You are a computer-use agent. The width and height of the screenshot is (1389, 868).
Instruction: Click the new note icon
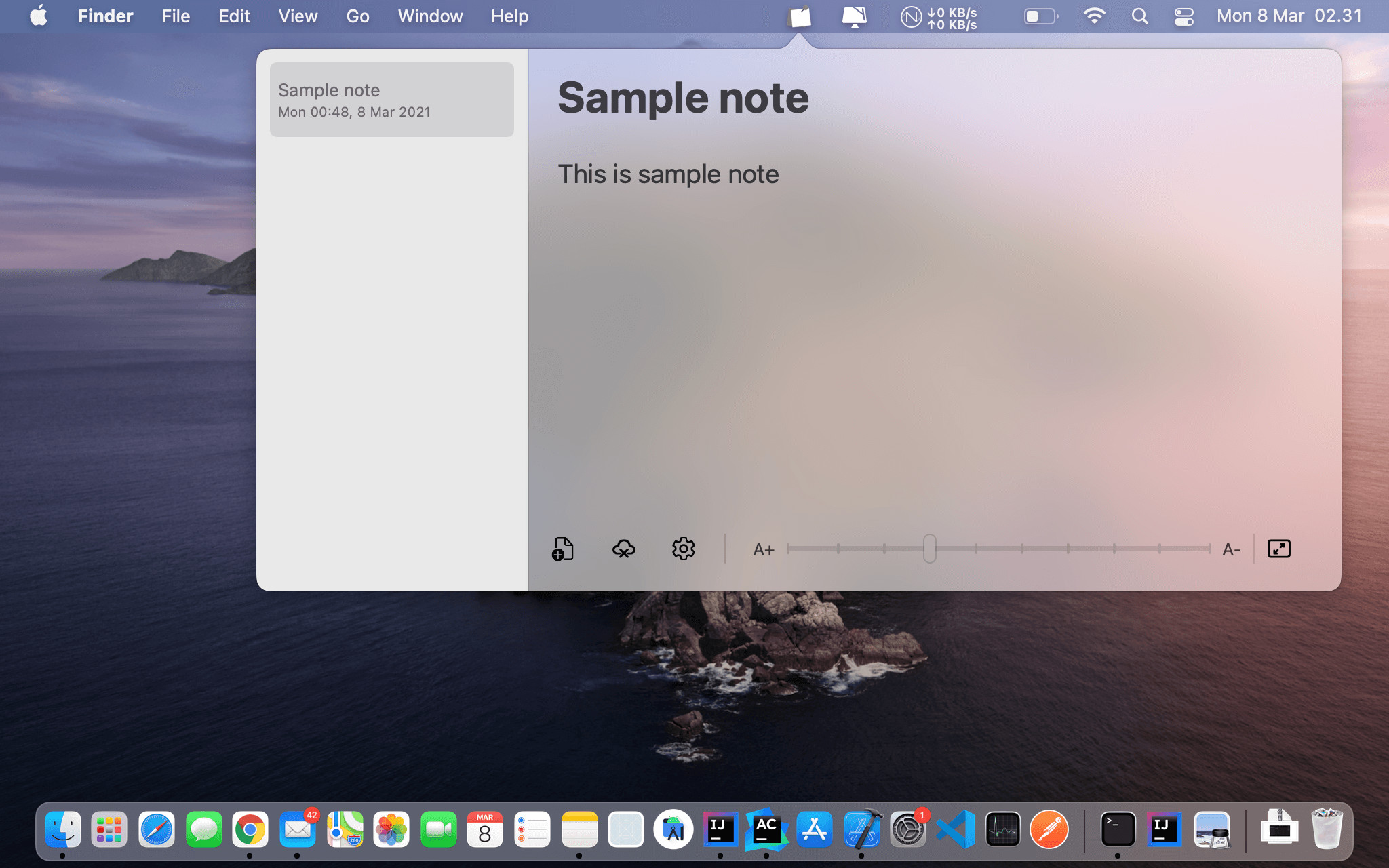click(x=563, y=549)
